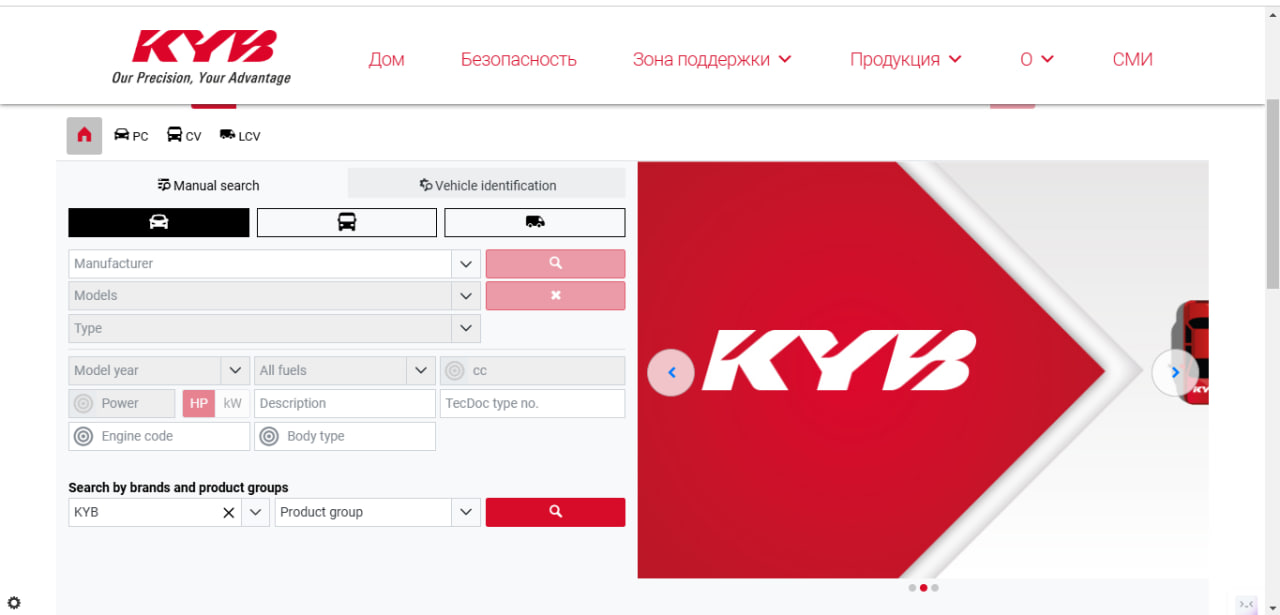This screenshot has height=615, width=1280.
Task: Open the Model year dropdown
Action: pyautogui.click(x=159, y=371)
